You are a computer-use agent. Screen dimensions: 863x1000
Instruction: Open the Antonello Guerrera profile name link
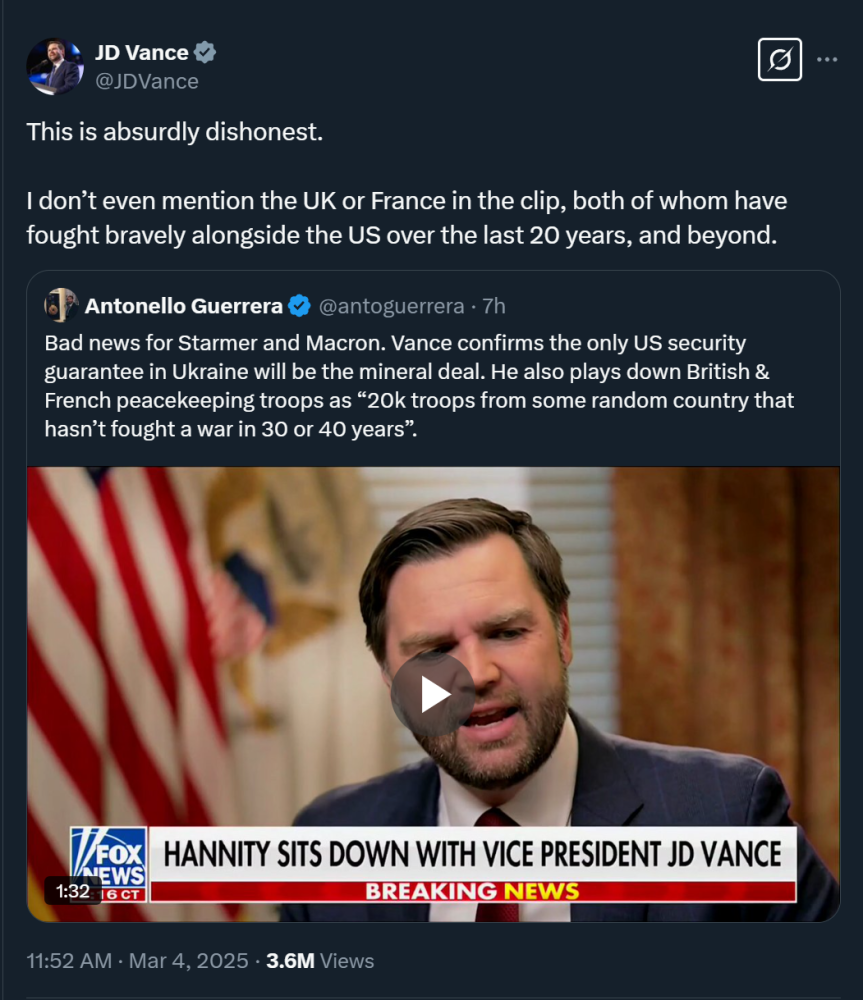point(183,305)
